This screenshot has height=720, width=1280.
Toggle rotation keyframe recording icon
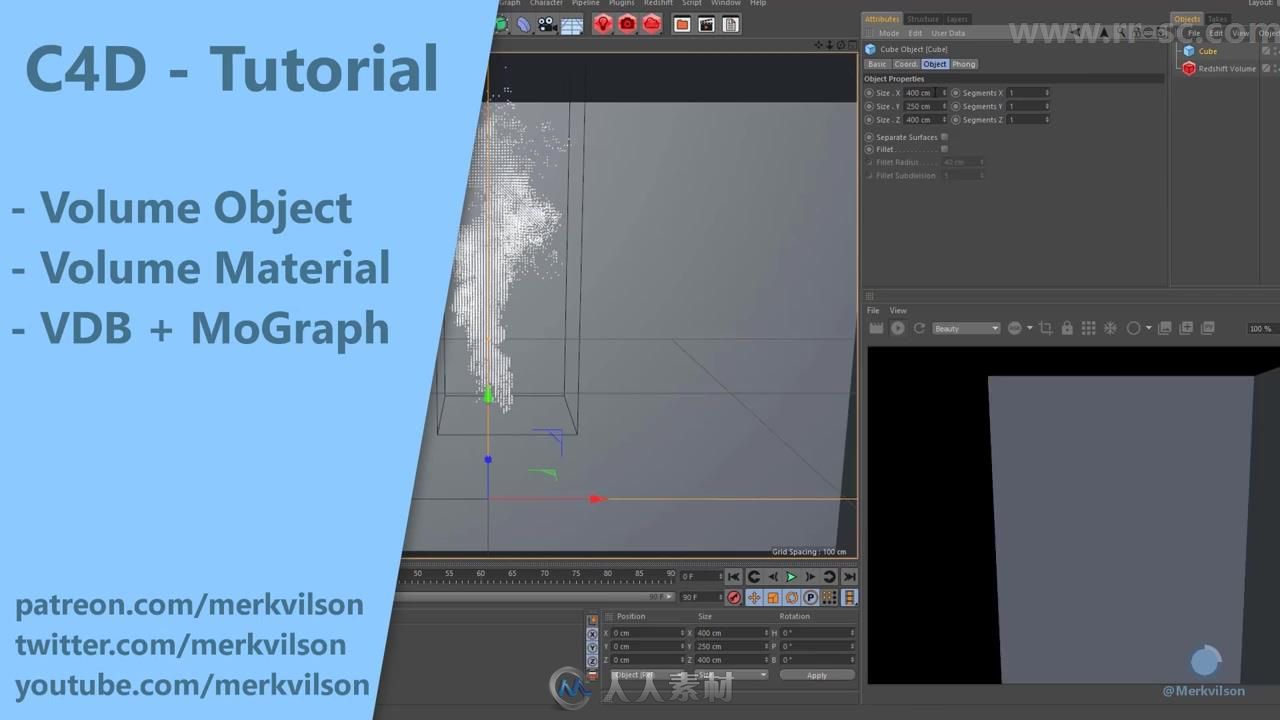pos(791,598)
